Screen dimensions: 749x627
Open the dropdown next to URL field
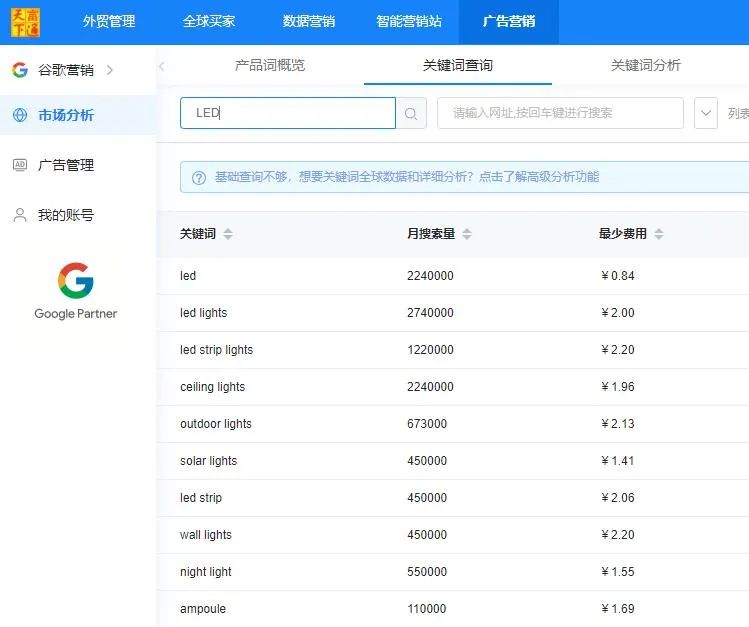pyautogui.click(x=706, y=113)
